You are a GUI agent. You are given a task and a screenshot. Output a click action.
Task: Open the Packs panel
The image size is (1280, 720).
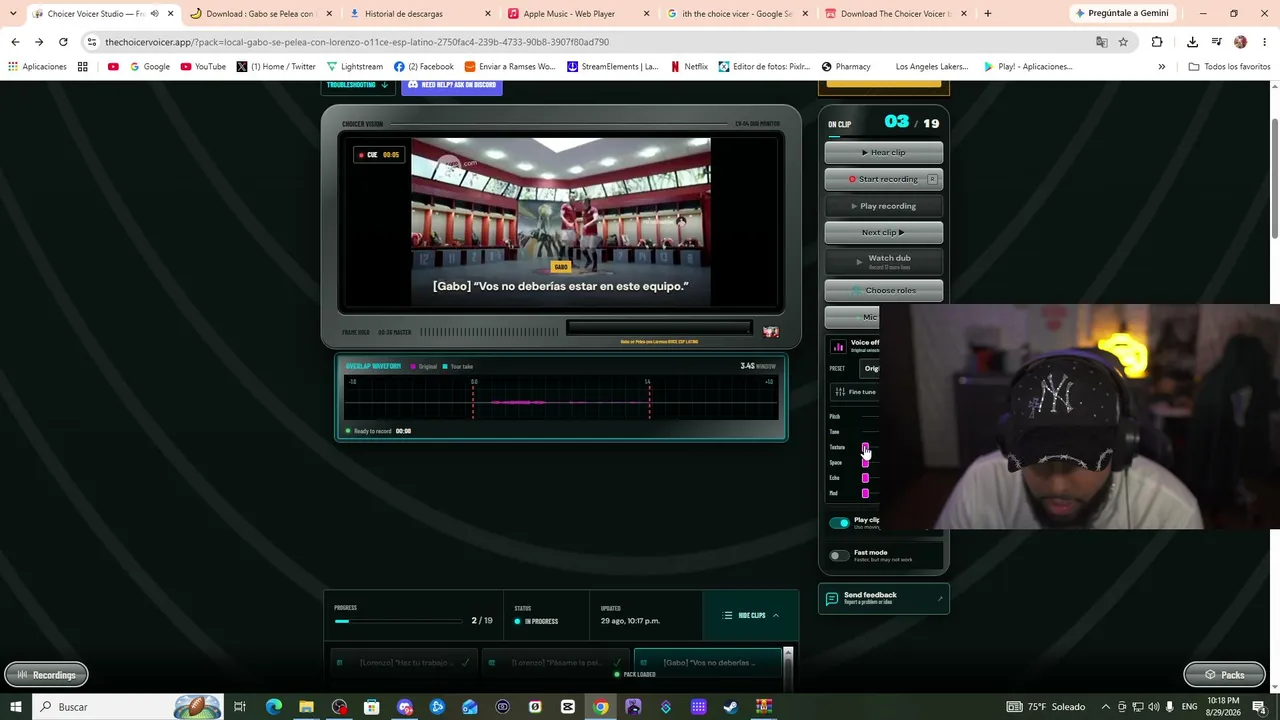[1225, 675]
